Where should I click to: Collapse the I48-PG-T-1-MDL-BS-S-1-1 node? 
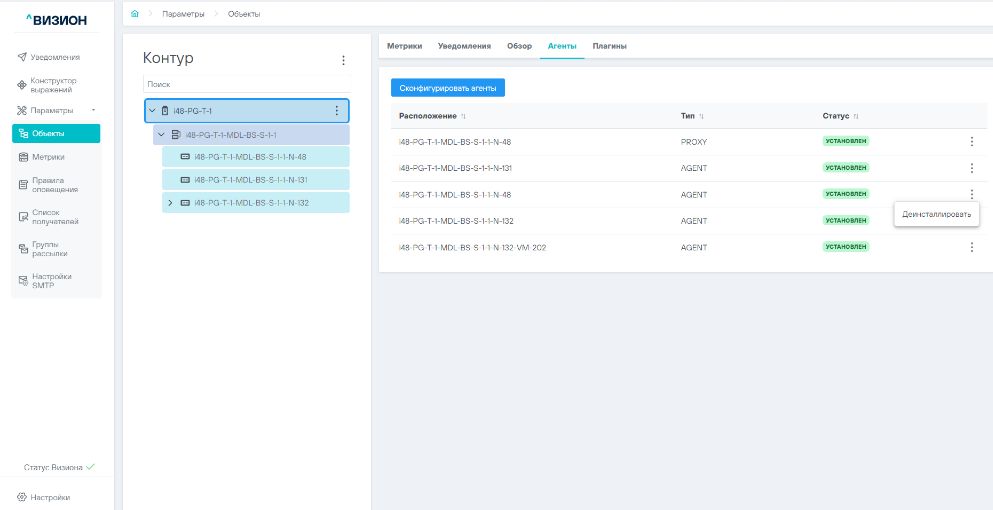coord(161,135)
